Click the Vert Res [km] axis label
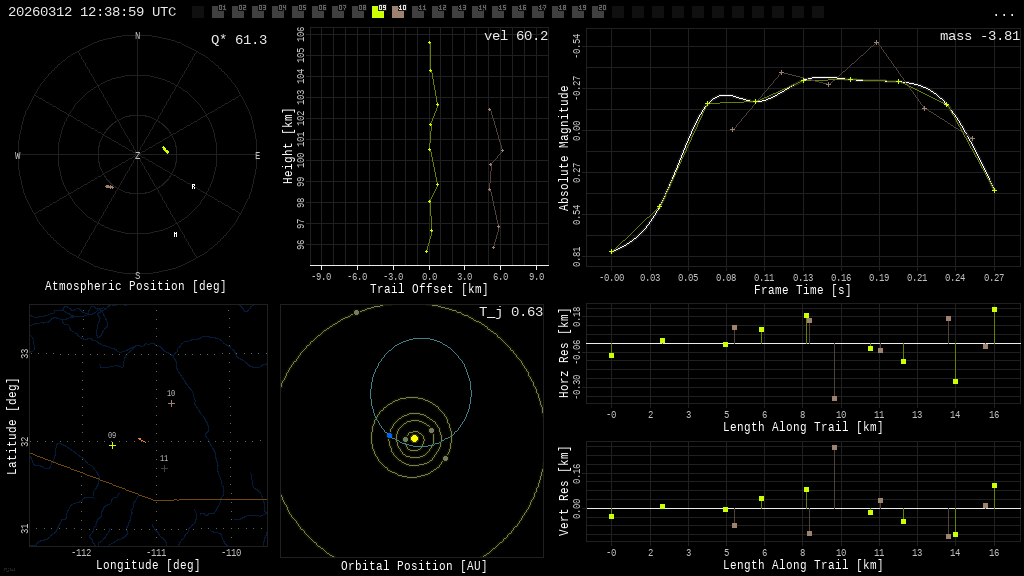This screenshot has width=1024, height=576. point(564,491)
